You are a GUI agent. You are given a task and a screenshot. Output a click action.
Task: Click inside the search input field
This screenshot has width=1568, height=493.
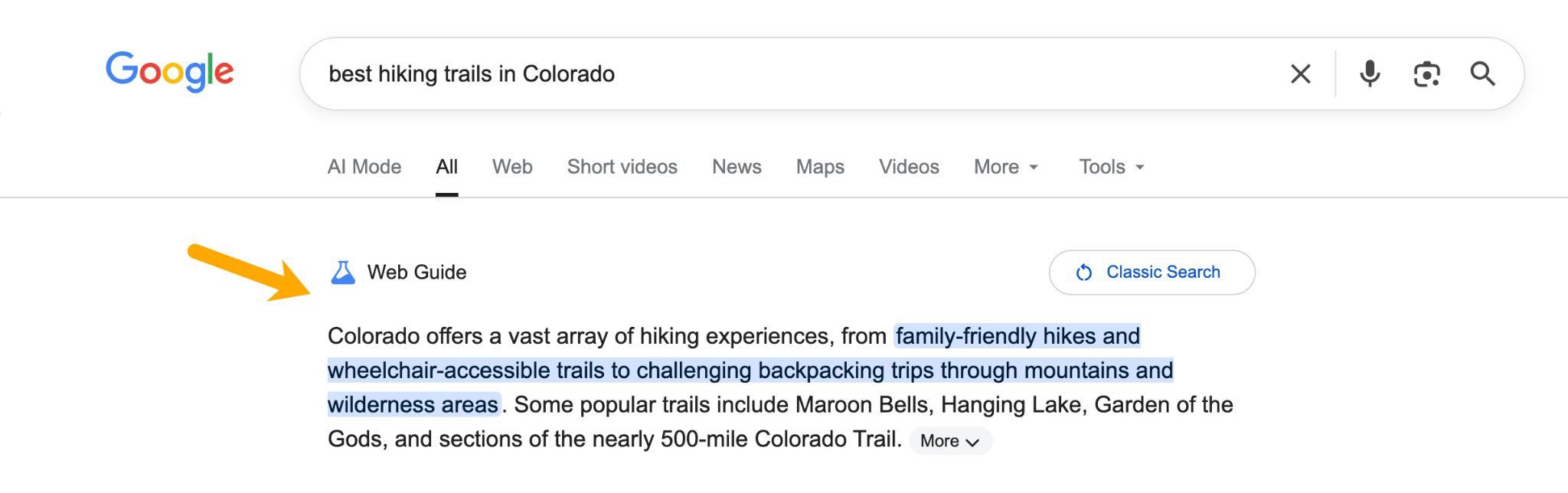point(766,73)
